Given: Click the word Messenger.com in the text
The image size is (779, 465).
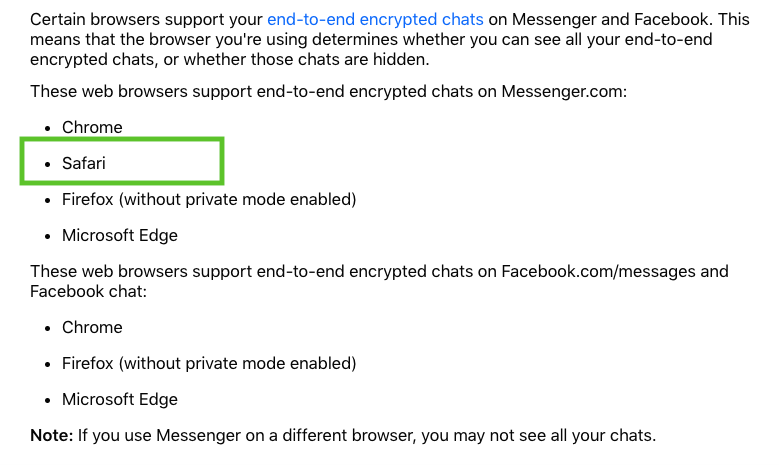Looking at the screenshot, I should click(x=564, y=92).
